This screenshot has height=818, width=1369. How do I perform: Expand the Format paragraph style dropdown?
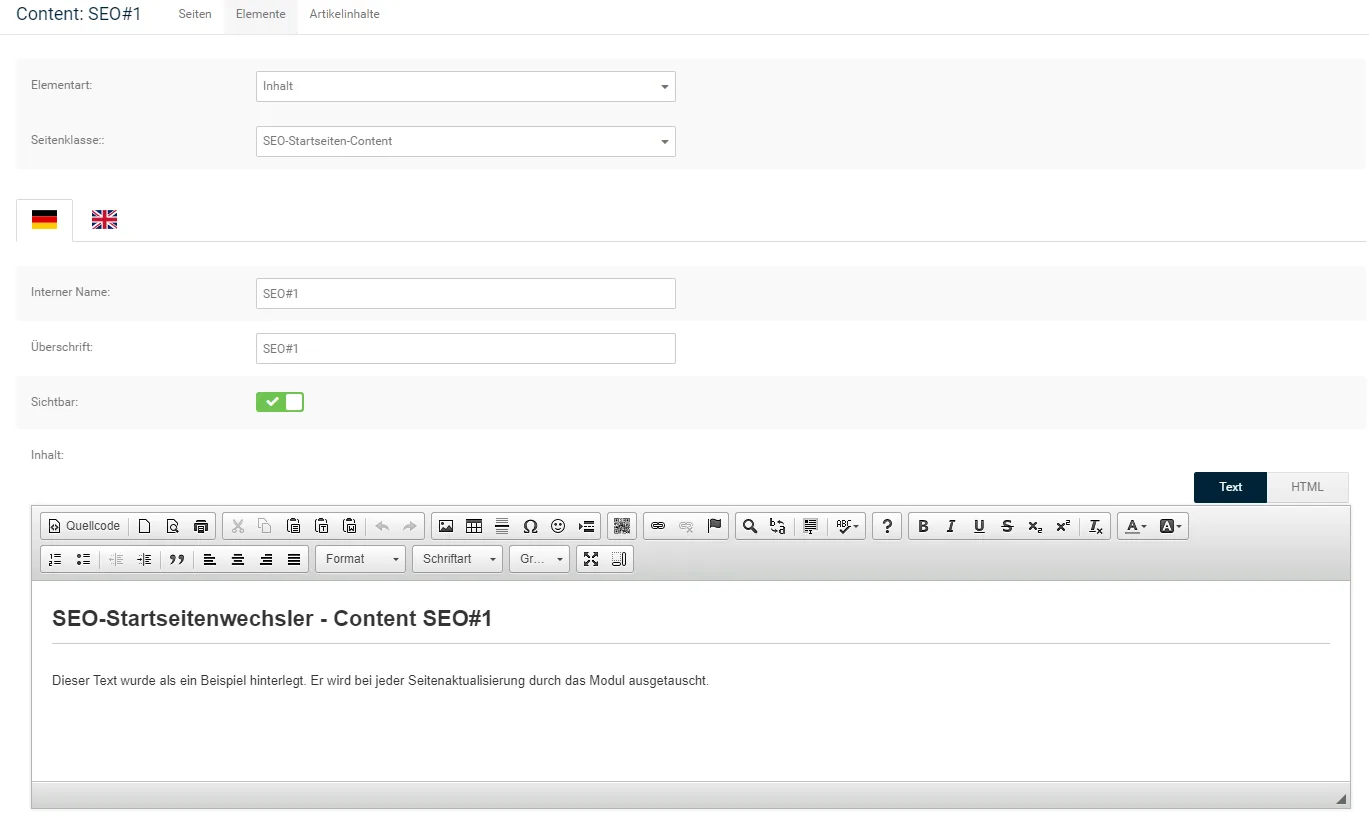tap(360, 559)
